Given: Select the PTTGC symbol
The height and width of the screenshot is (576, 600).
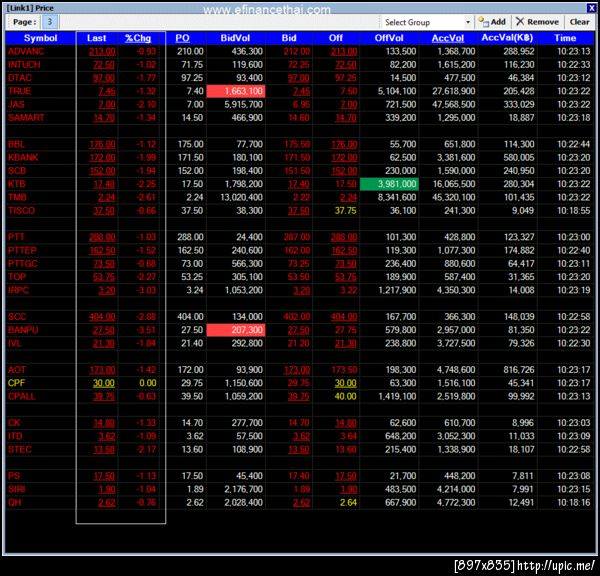Looking at the screenshot, I should pyautogui.click(x=23, y=264).
